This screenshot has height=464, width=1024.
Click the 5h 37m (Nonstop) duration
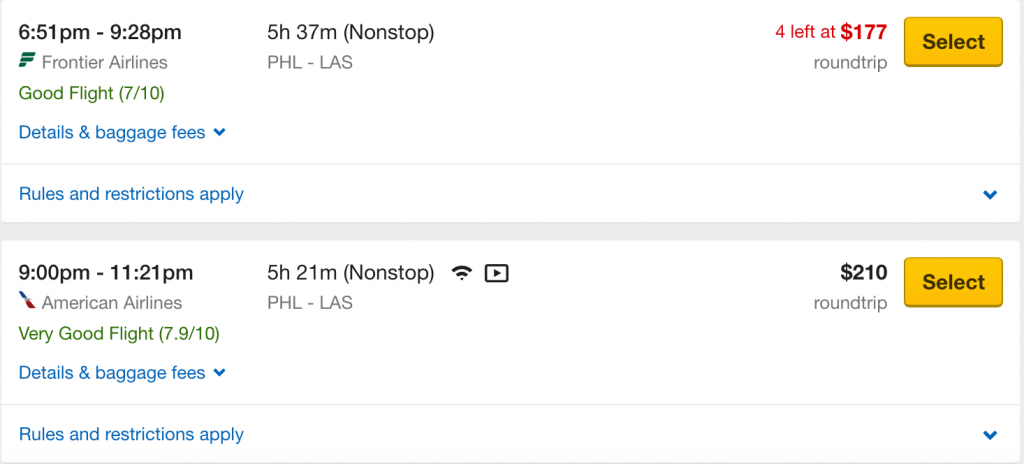tap(350, 32)
